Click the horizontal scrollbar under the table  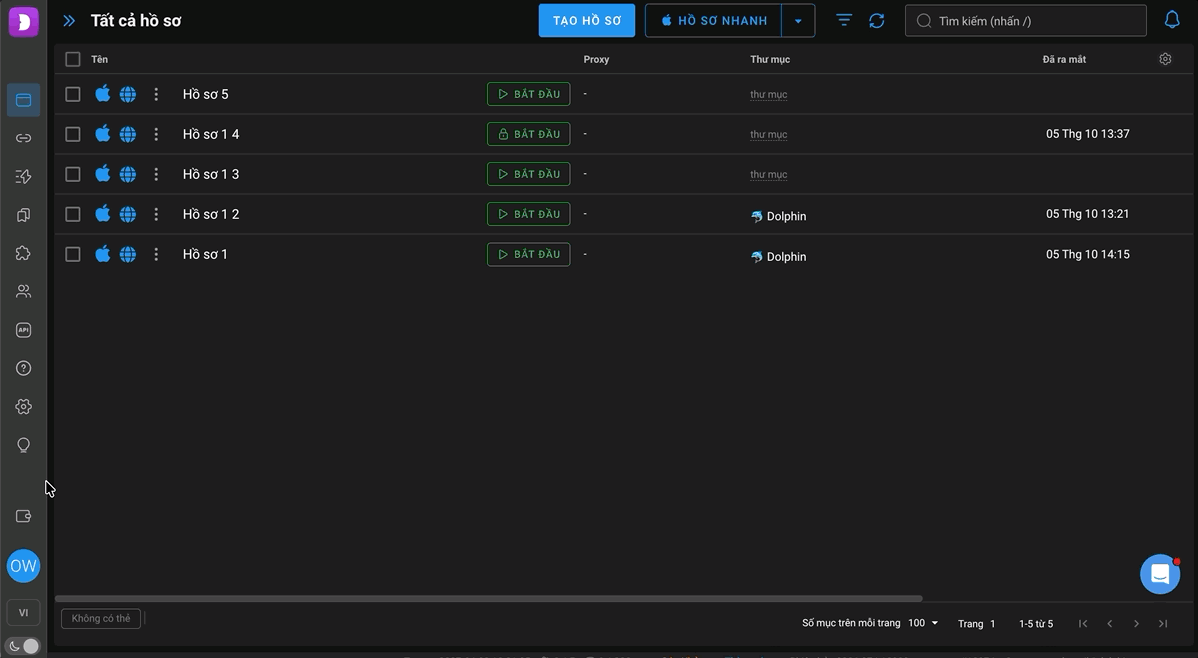(x=488, y=598)
